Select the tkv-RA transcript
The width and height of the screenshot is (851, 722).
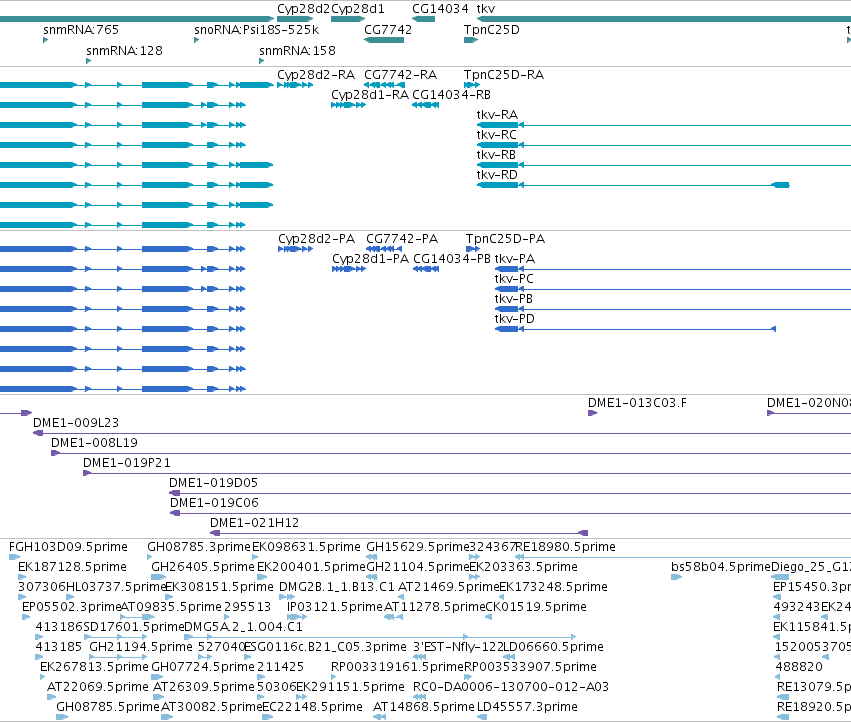click(x=497, y=115)
